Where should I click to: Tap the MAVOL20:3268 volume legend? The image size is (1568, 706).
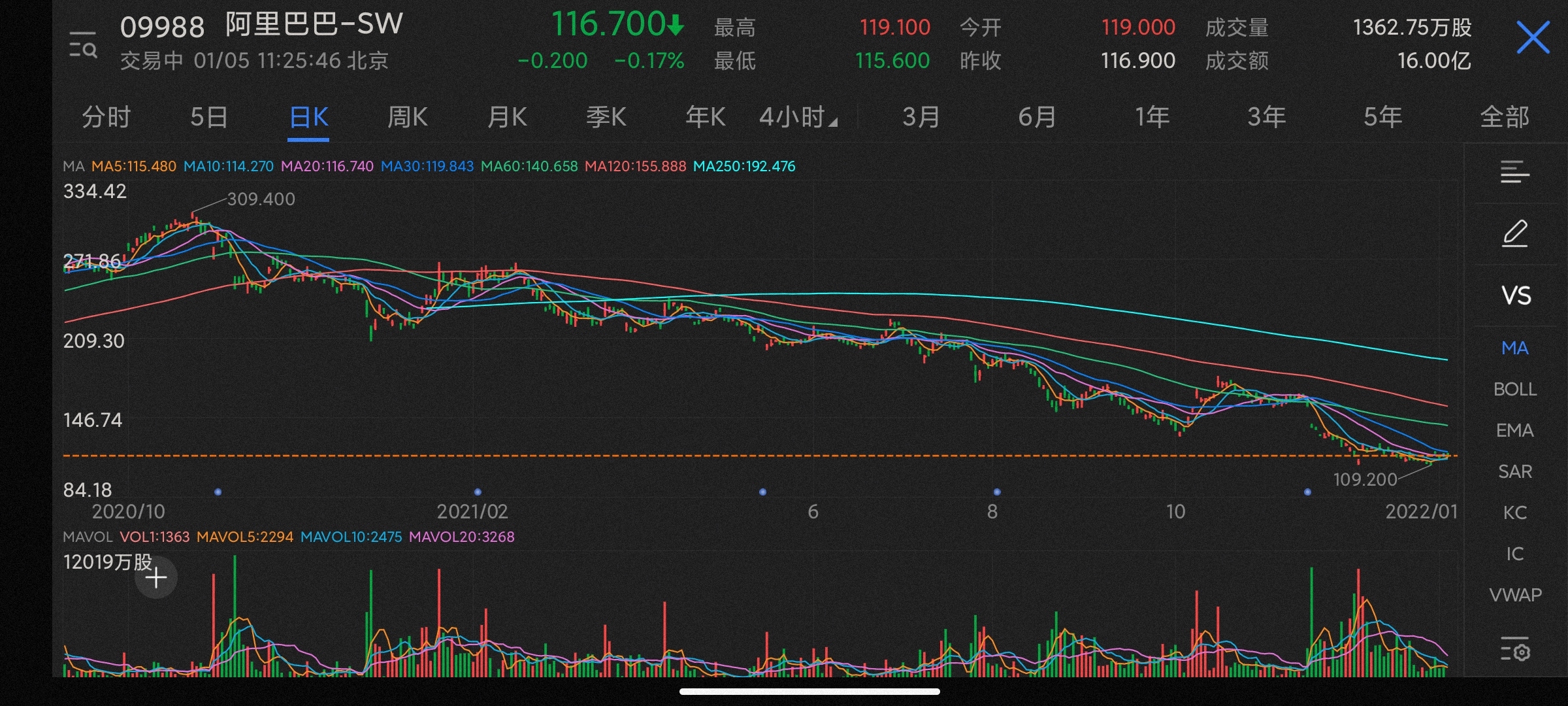[x=461, y=537]
